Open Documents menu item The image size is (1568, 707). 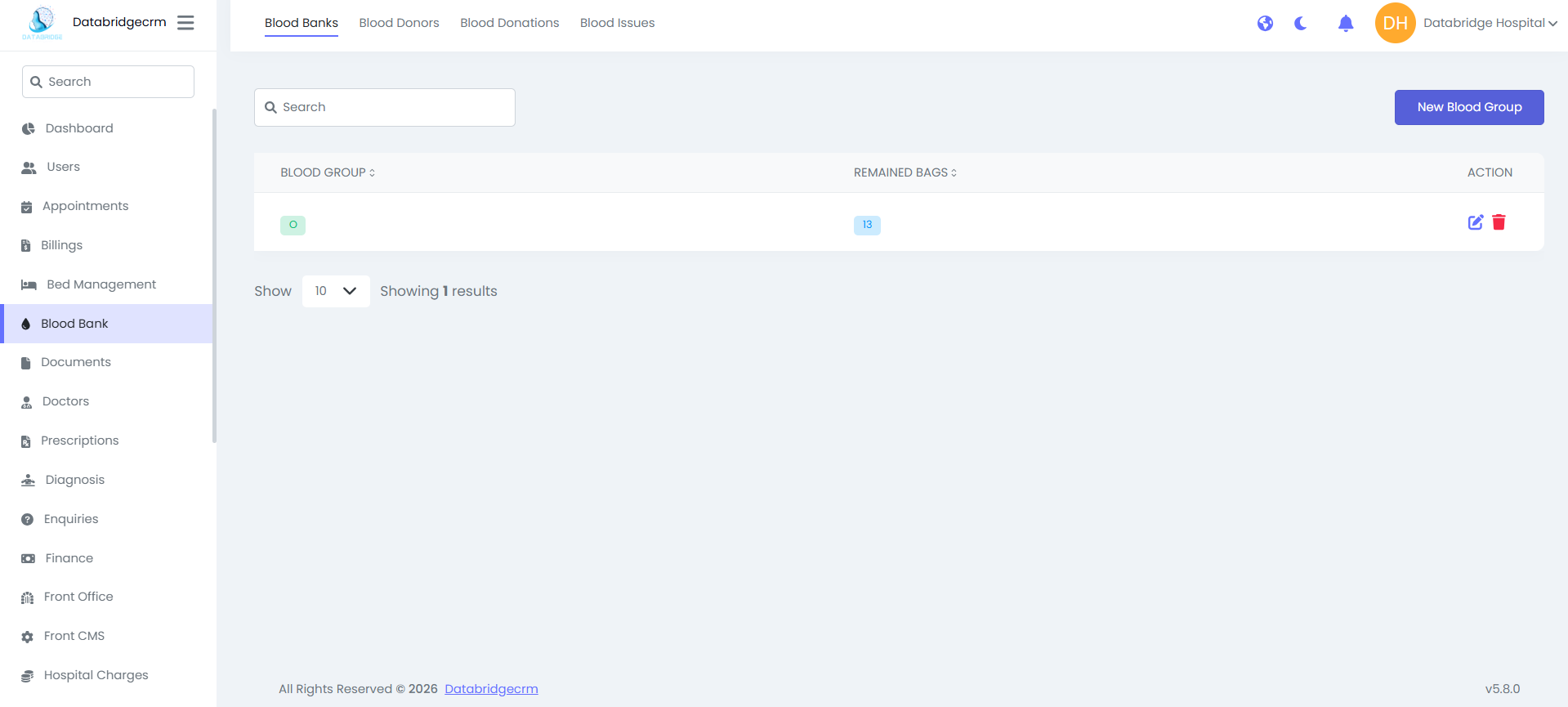click(106, 362)
